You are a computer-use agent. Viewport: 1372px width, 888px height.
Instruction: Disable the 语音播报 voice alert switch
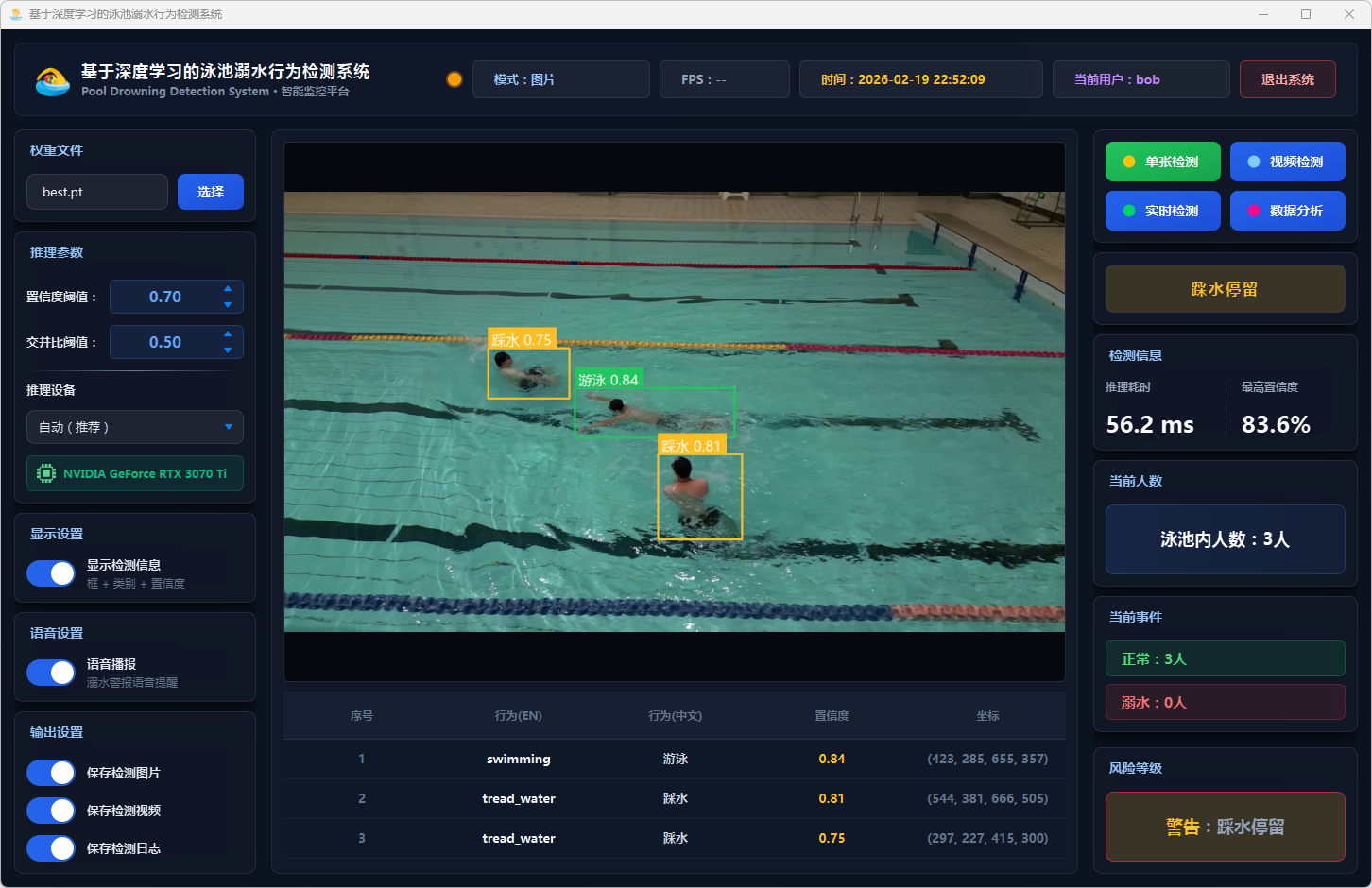[51, 673]
